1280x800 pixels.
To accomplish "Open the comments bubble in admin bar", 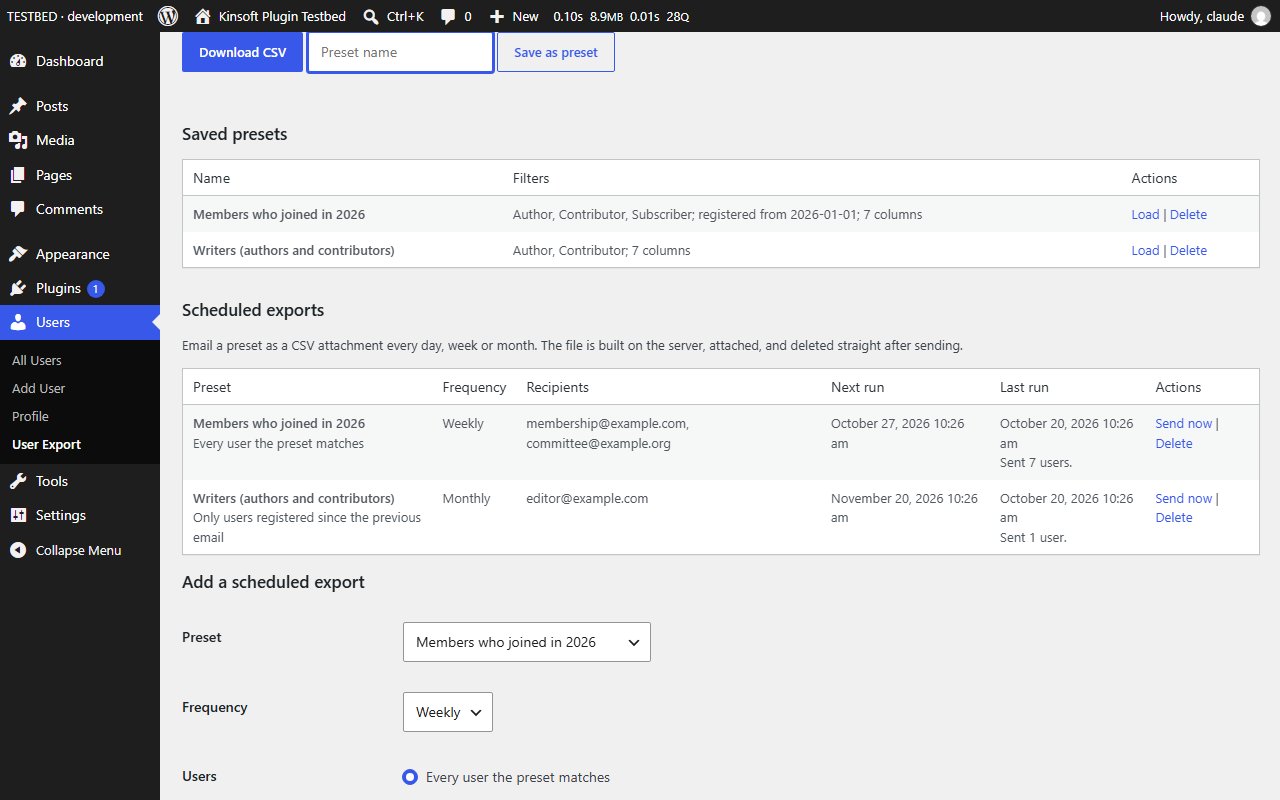I will (448, 16).
